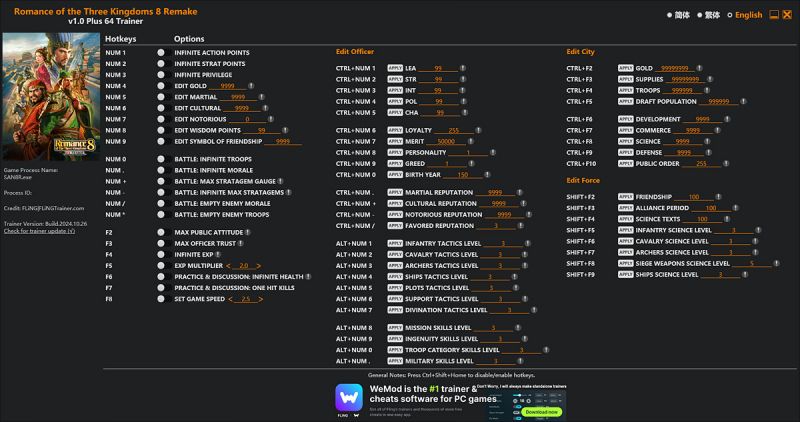Toggle Infinite Action Points on
This screenshot has width=800, height=422.
(x=161, y=53)
